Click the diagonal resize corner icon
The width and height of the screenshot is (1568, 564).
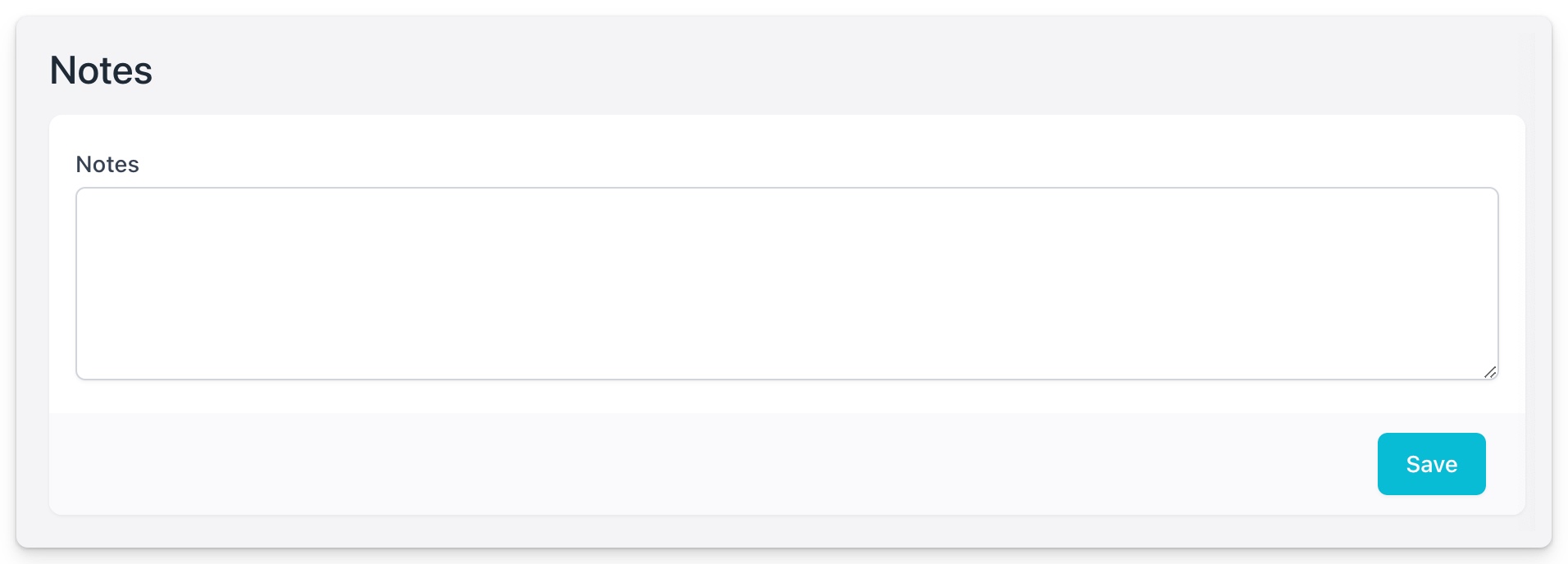click(x=1490, y=372)
